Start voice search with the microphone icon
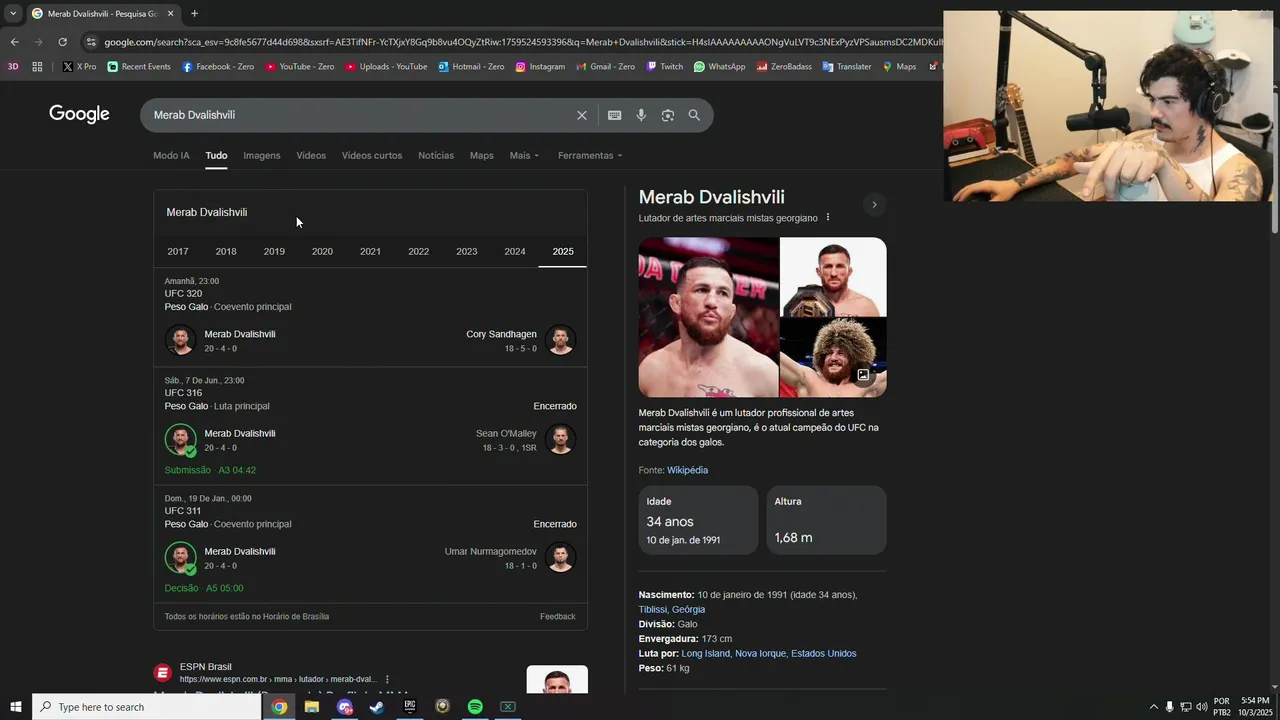Screen dimensions: 1280x720 click(x=641, y=115)
